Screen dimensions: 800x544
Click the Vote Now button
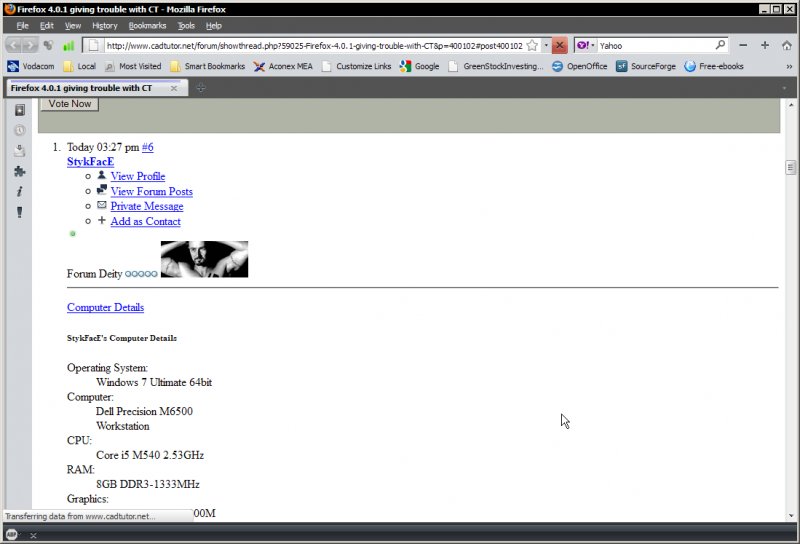[x=70, y=104]
